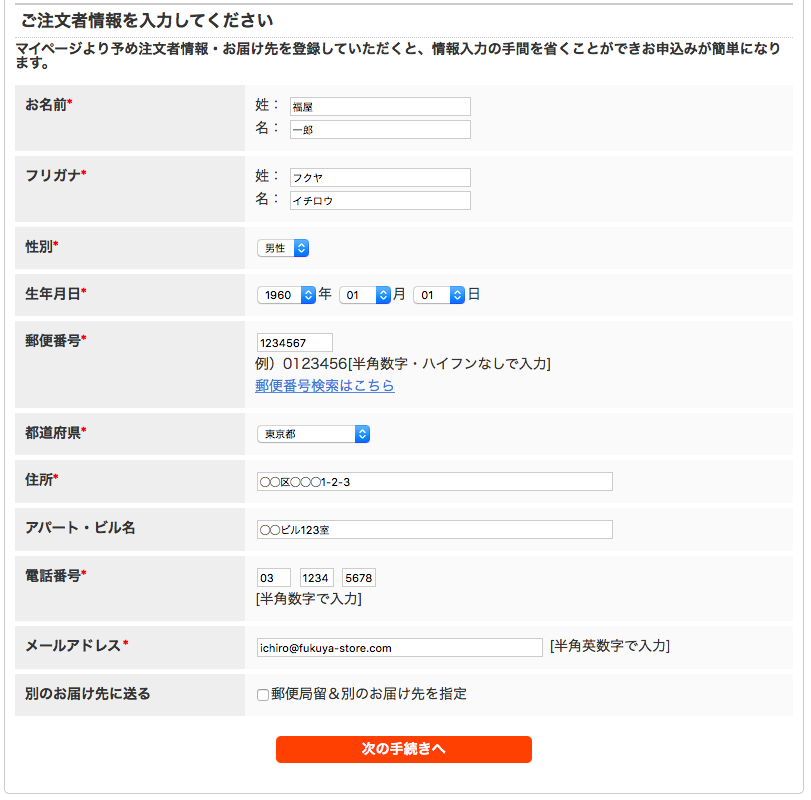Click the メールアドレス email input field
Viewport: 811px width, 800px height.
pyautogui.click(x=399, y=647)
